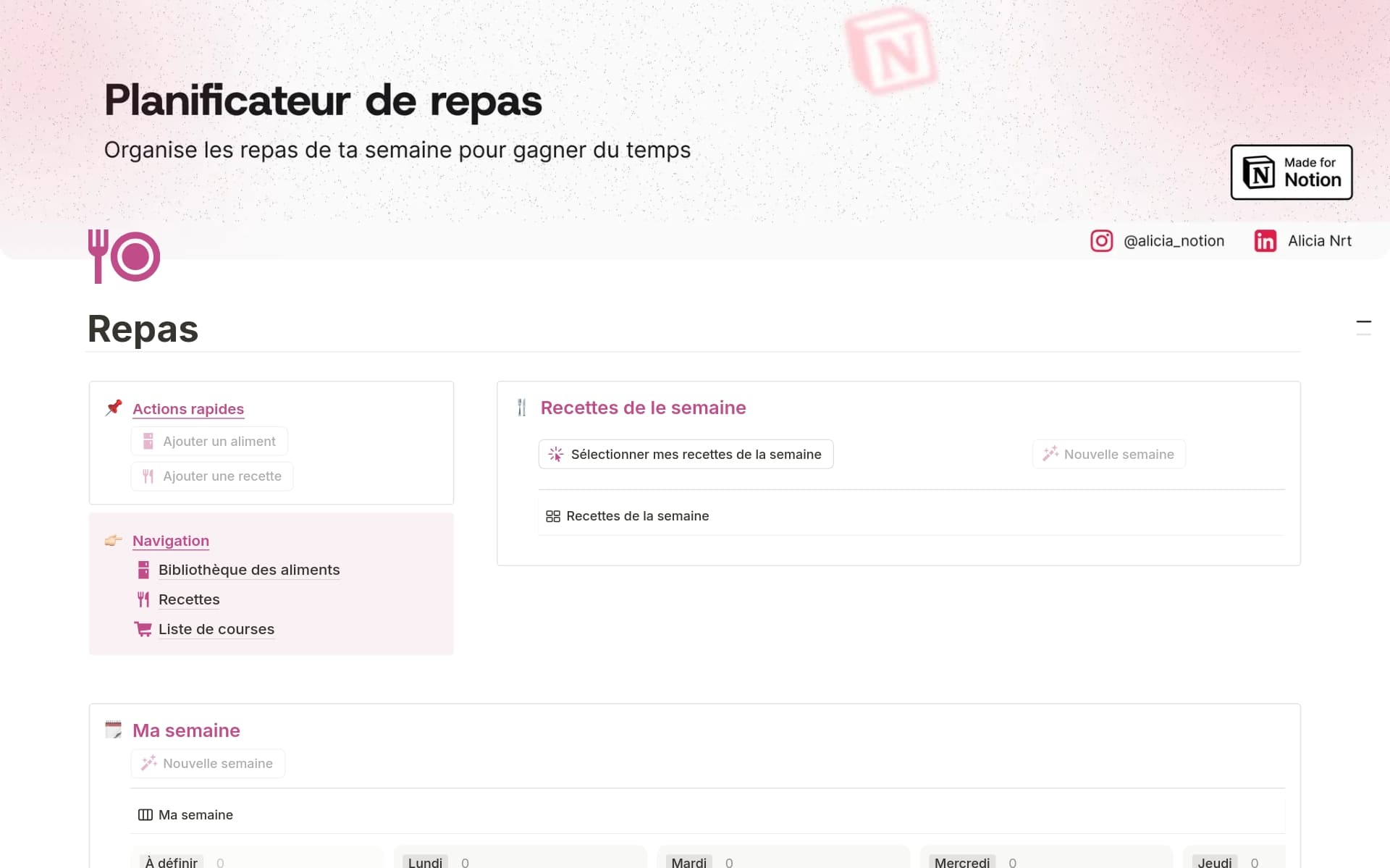Click the fridge icon next to Bibliothèque des aliments

click(x=143, y=570)
